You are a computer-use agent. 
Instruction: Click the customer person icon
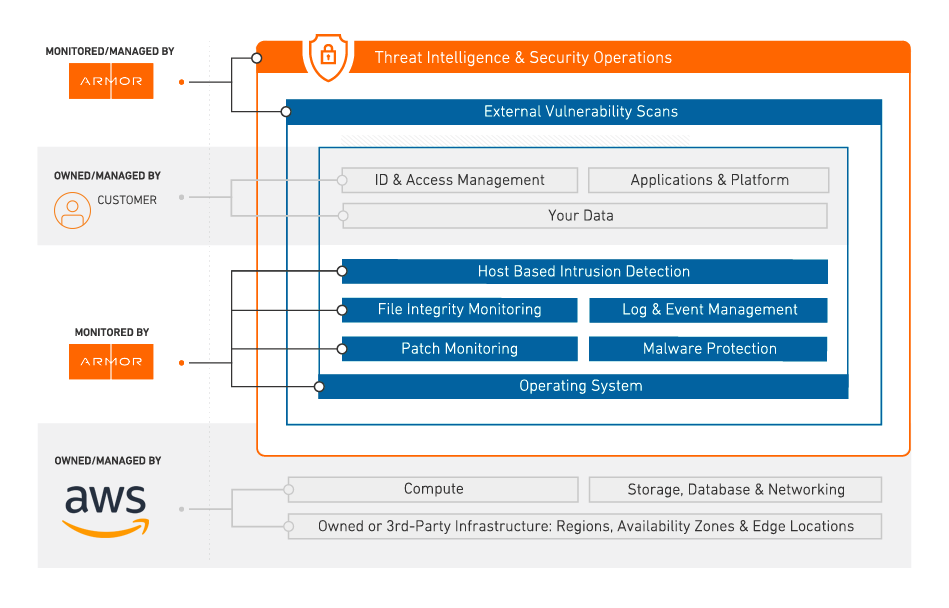click(72, 210)
